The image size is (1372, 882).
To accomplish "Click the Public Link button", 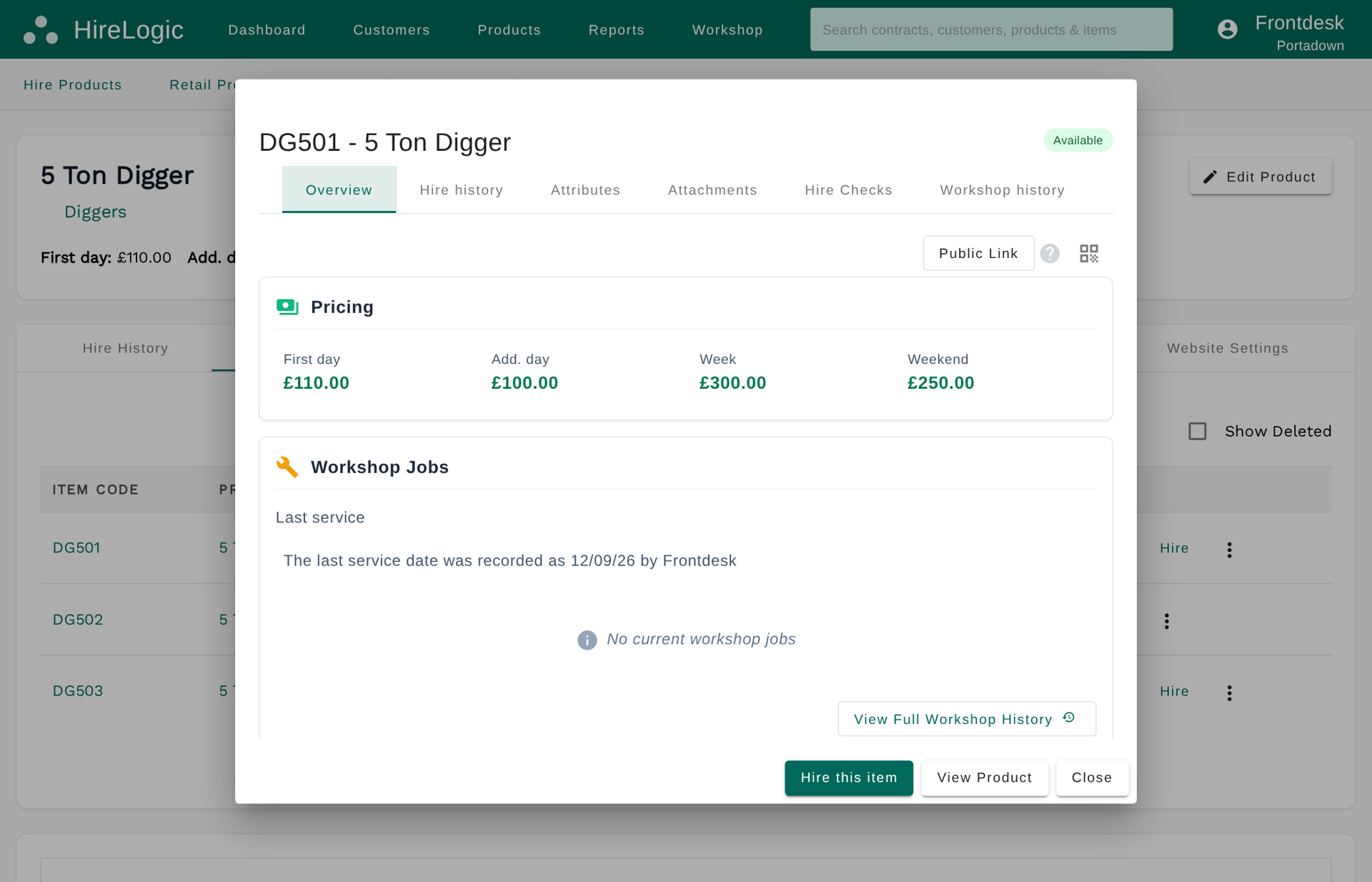I will [978, 253].
